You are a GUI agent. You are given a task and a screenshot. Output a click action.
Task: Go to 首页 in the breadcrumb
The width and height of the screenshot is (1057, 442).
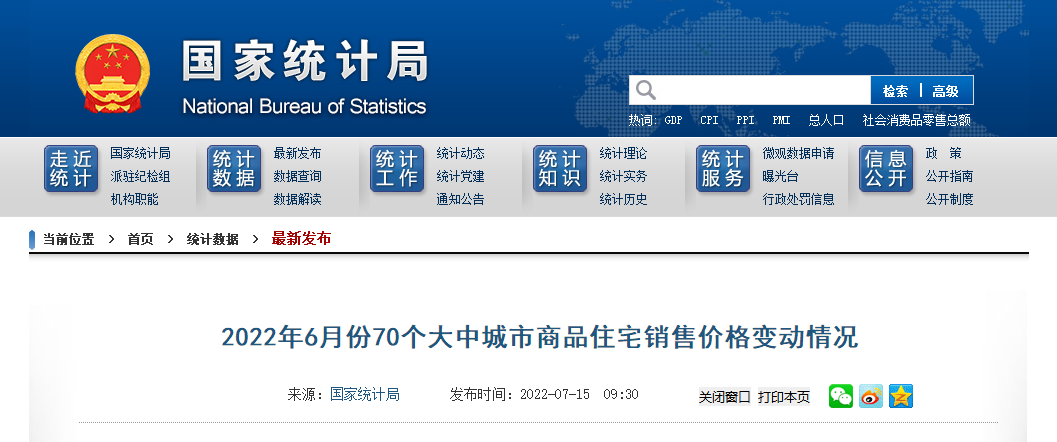140,239
